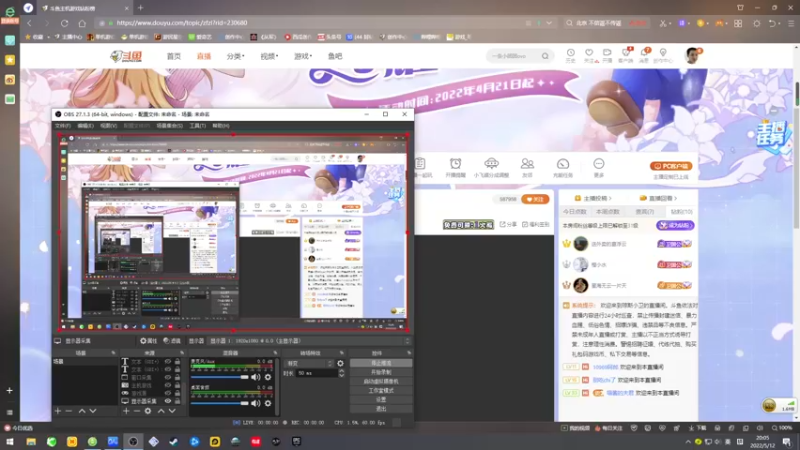Open Douyu history clock icon in header
The width and height of the screenshot is (800, 450).
coord(570,55)
